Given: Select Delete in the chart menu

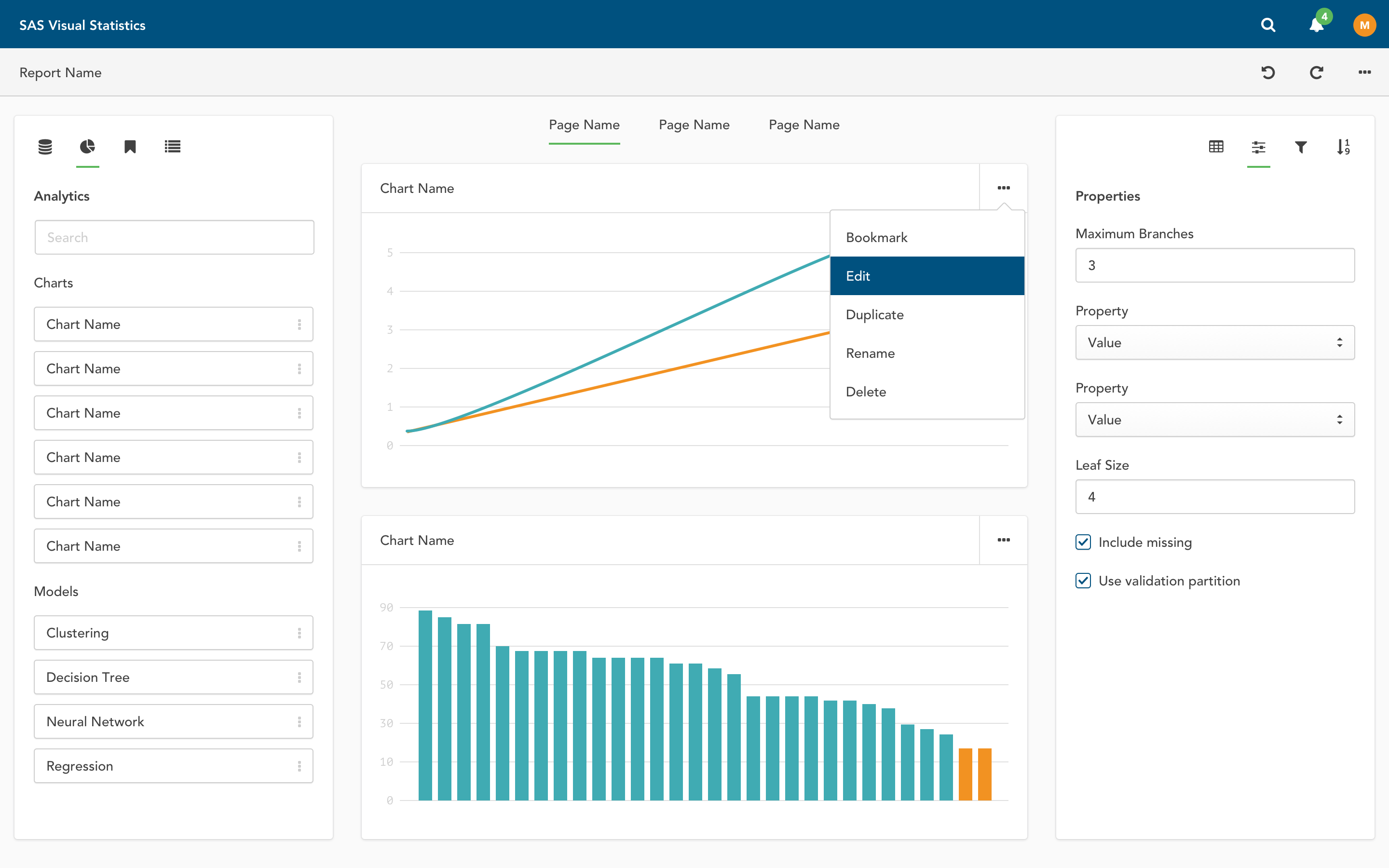Looking at the screenshot, I should 866,392.
